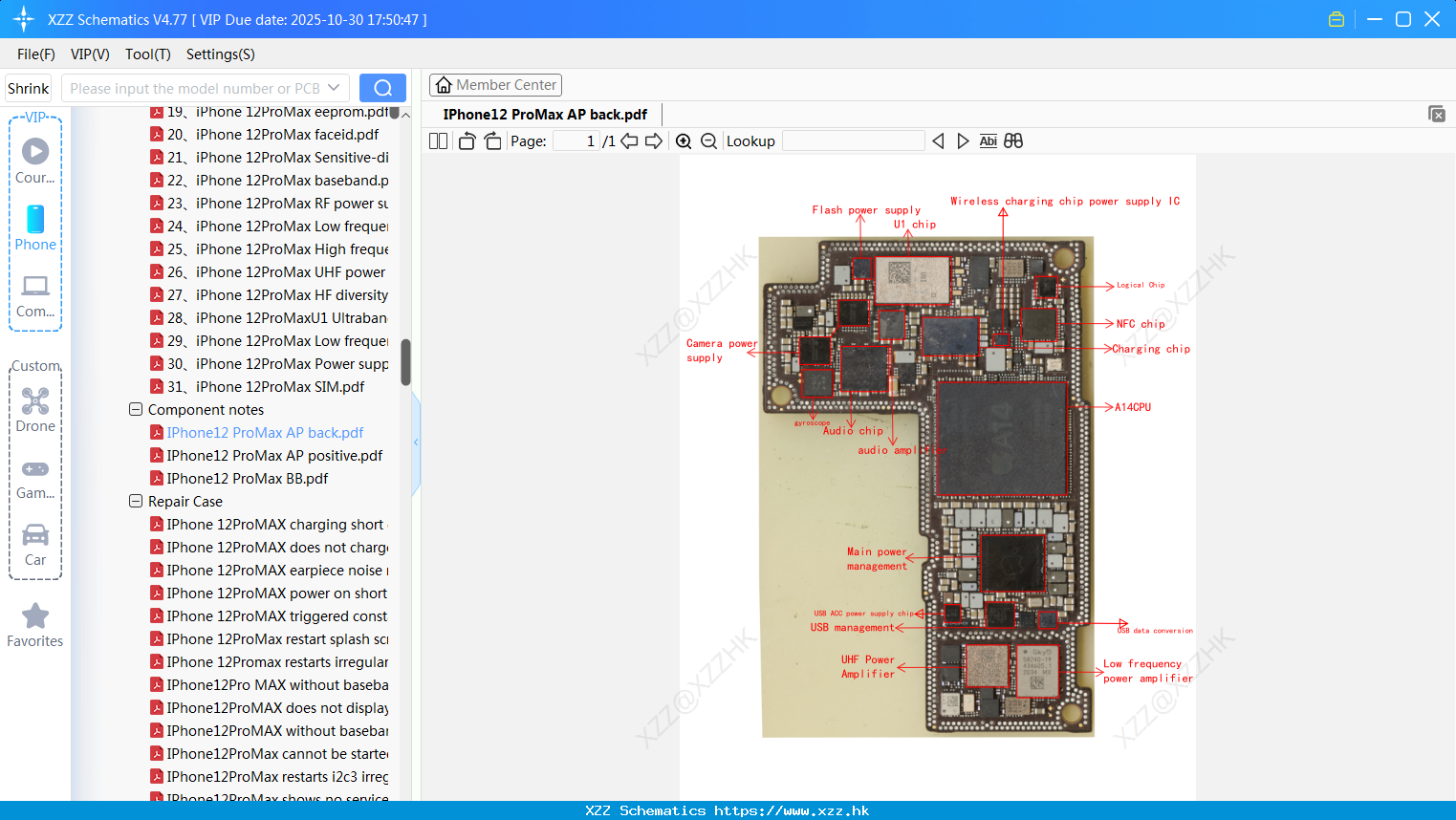Open IPhone12ProMax cannot be started case

coord(269,753)
